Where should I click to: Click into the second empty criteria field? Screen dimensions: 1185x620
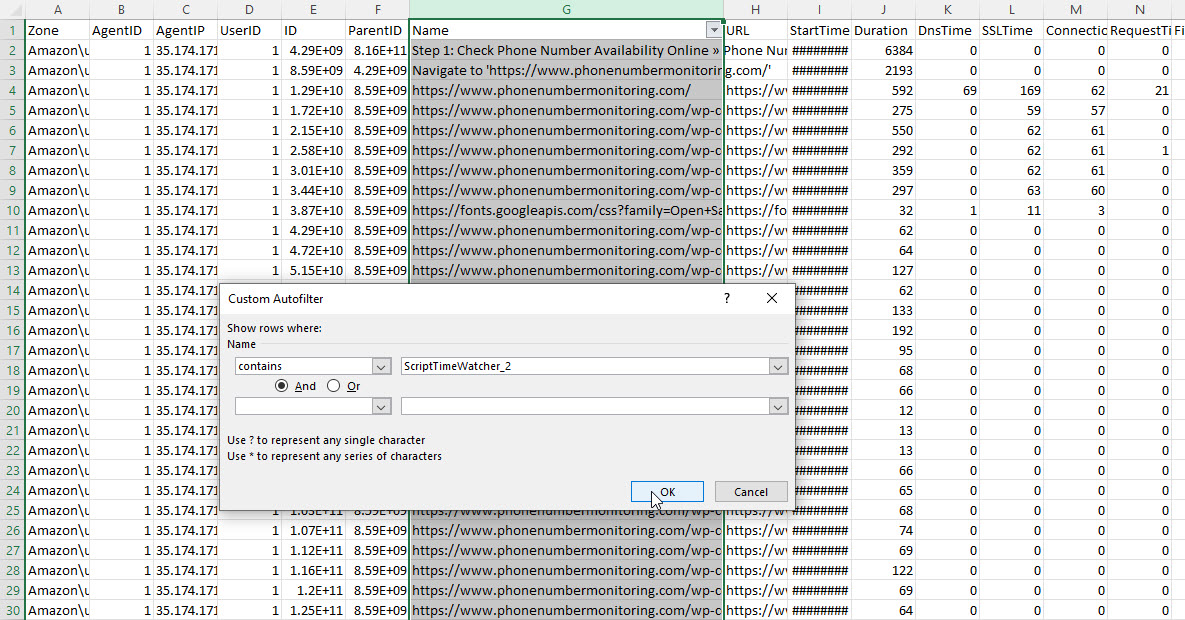pos(584,406)
